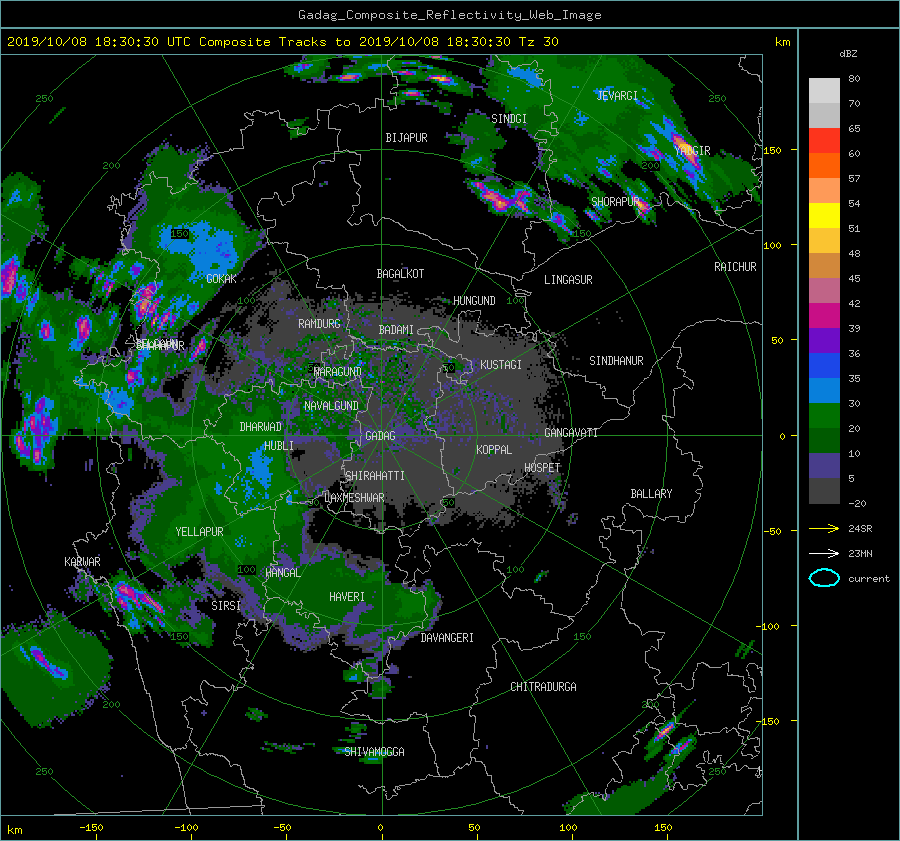Image resolution: width=900 pixels, height=841 pixels.
Task: Click the SINDHANUR city label
Action: [x=616, y=361]
